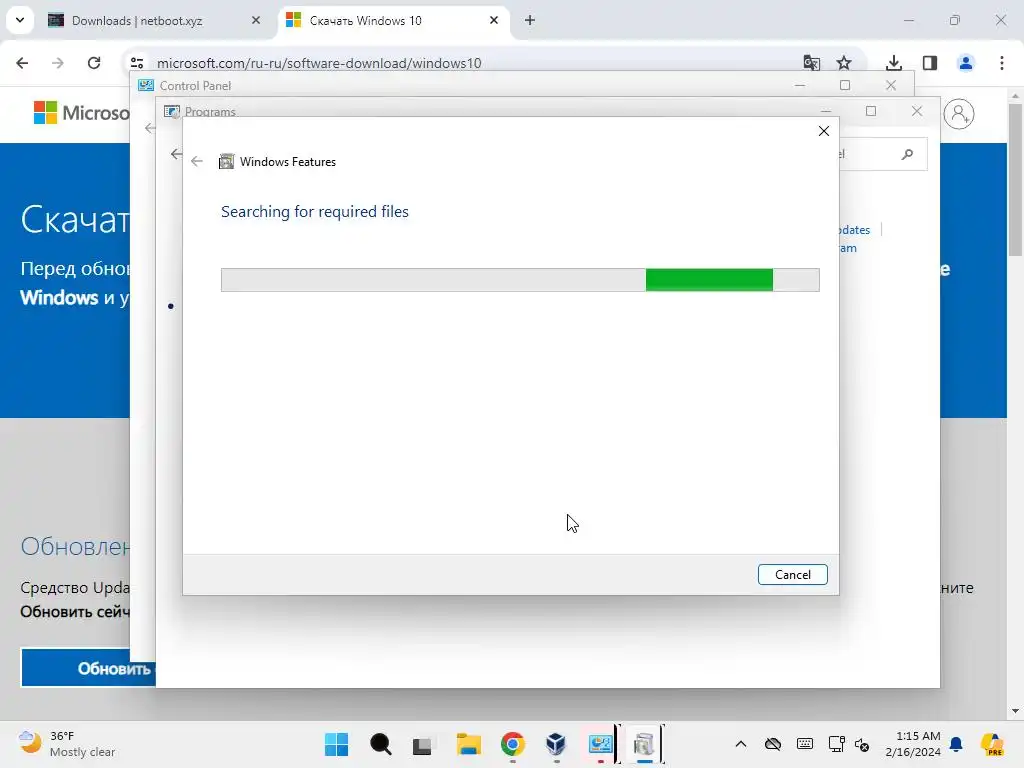Bookmark this page with the star

844,63
